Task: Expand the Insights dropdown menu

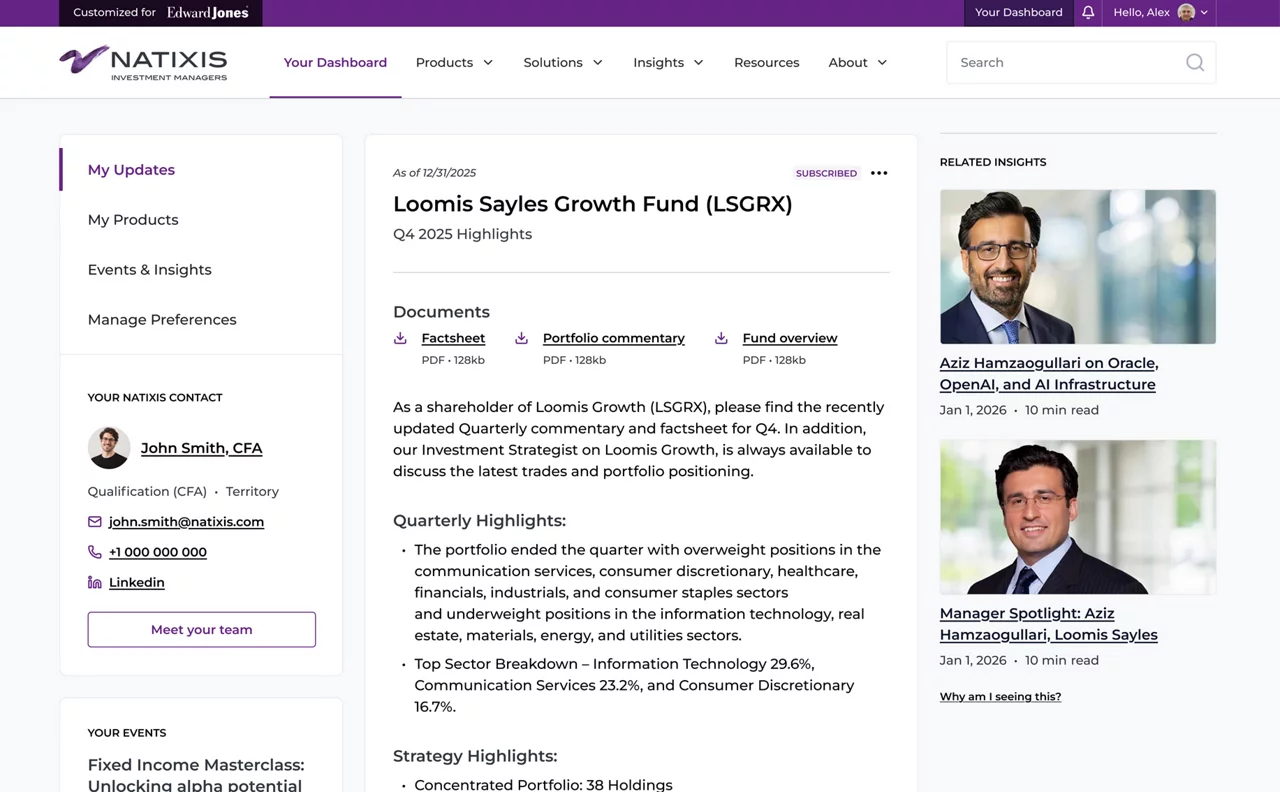Action: point(668,62)
